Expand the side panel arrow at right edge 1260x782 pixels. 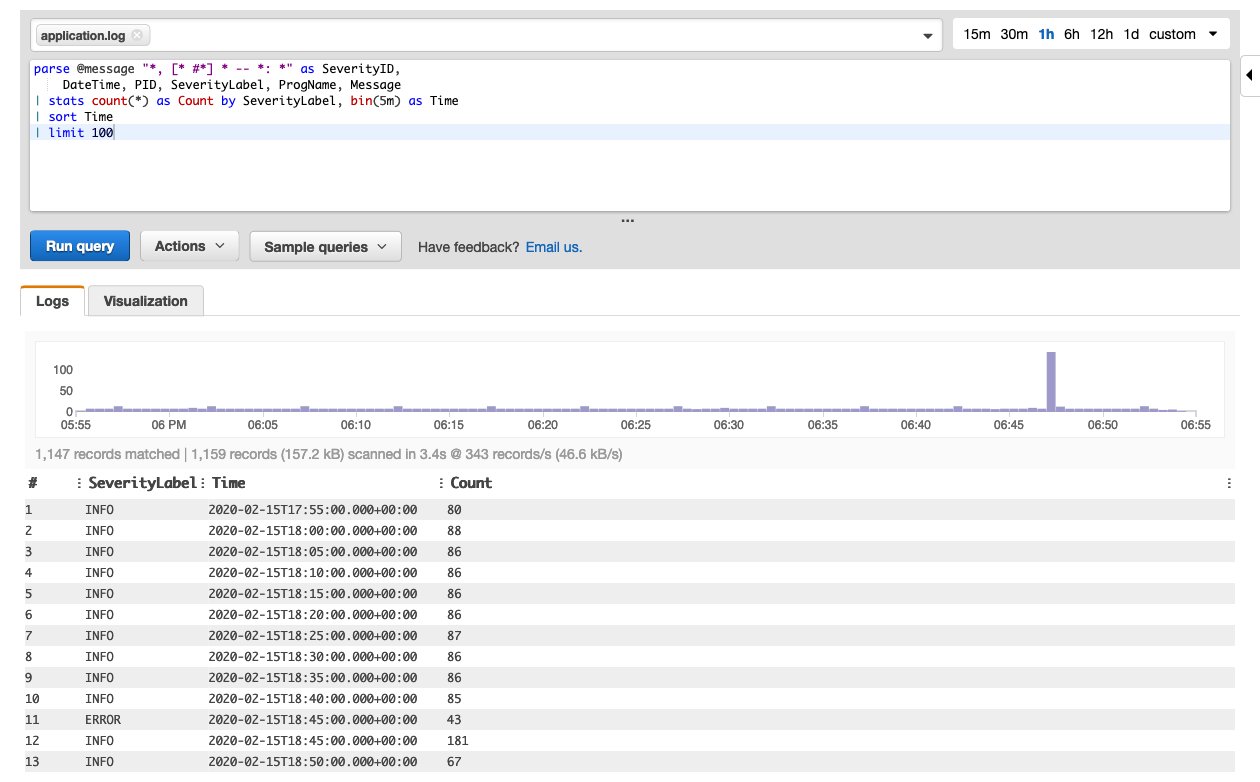pos(1250,75)
